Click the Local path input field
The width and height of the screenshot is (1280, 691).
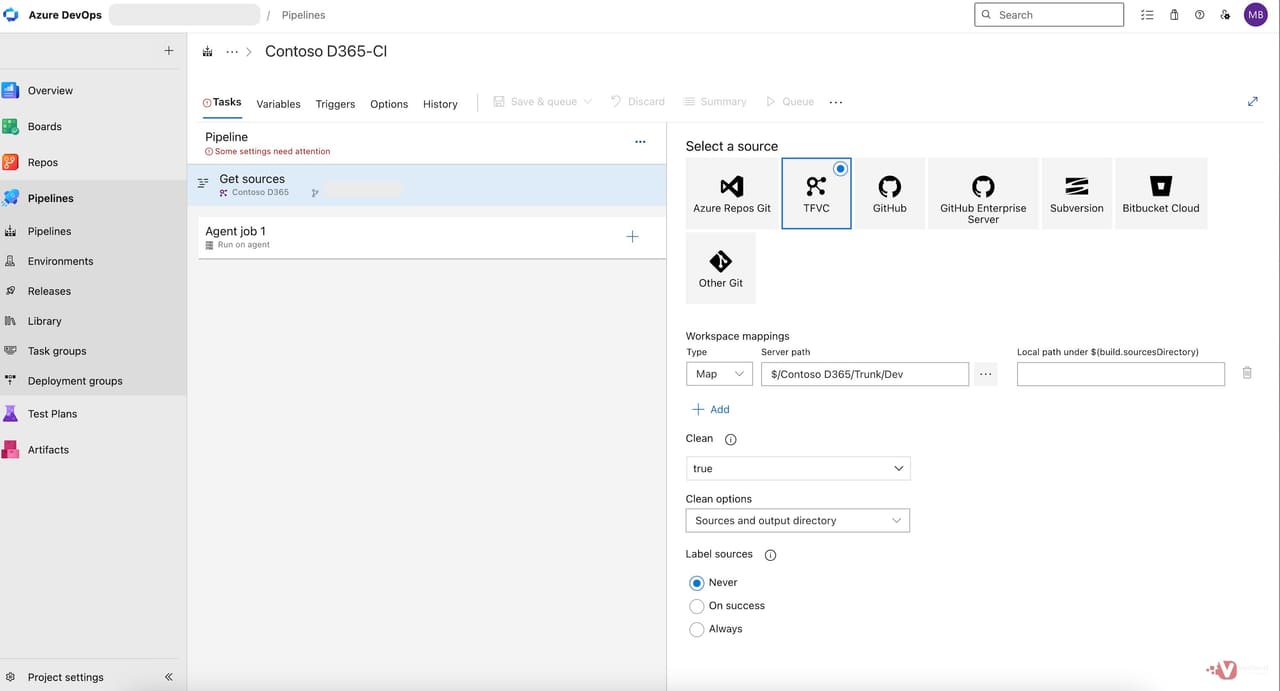coord(1121,374)
